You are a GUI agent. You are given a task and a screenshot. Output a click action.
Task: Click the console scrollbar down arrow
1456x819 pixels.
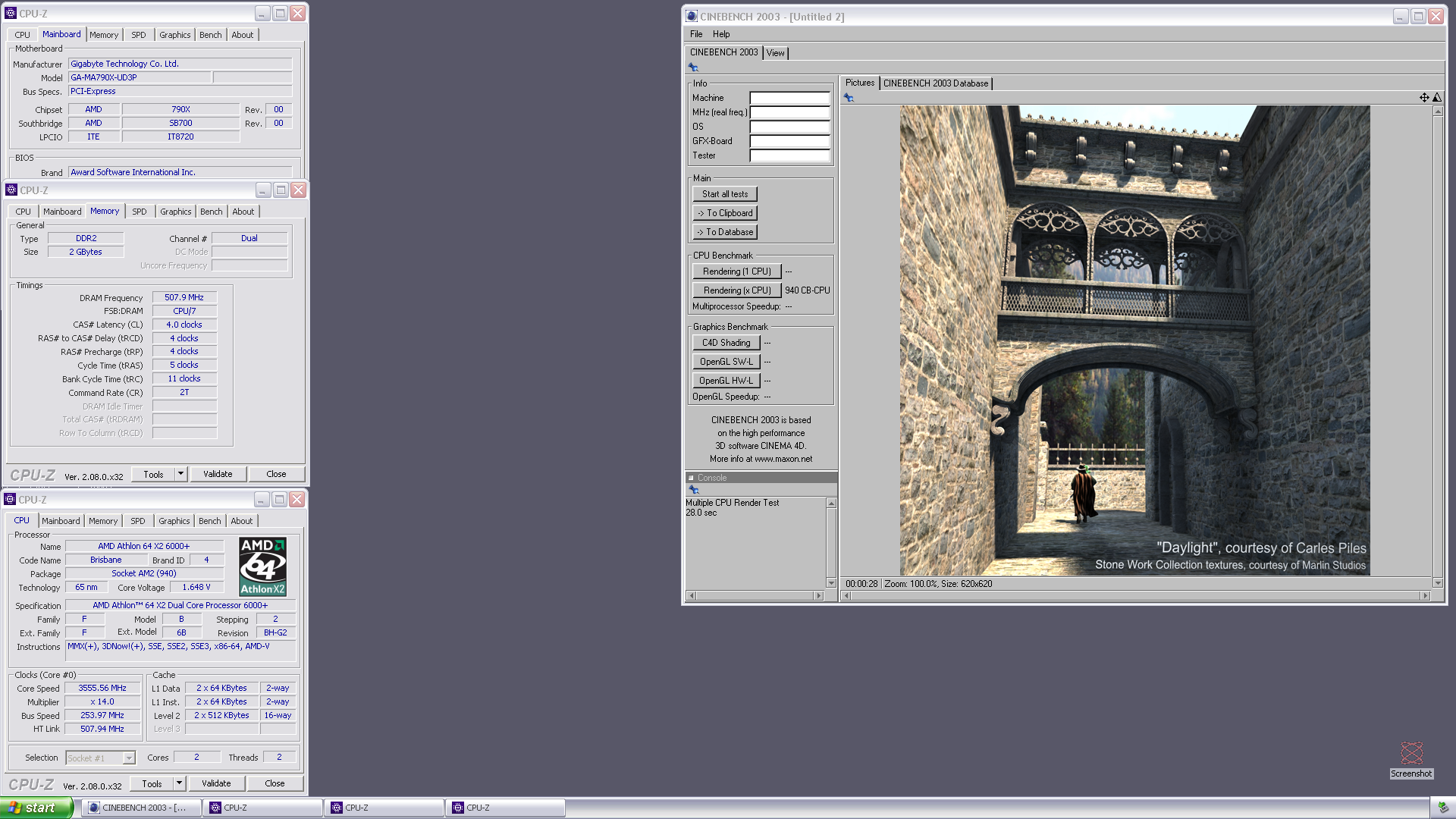831,583
